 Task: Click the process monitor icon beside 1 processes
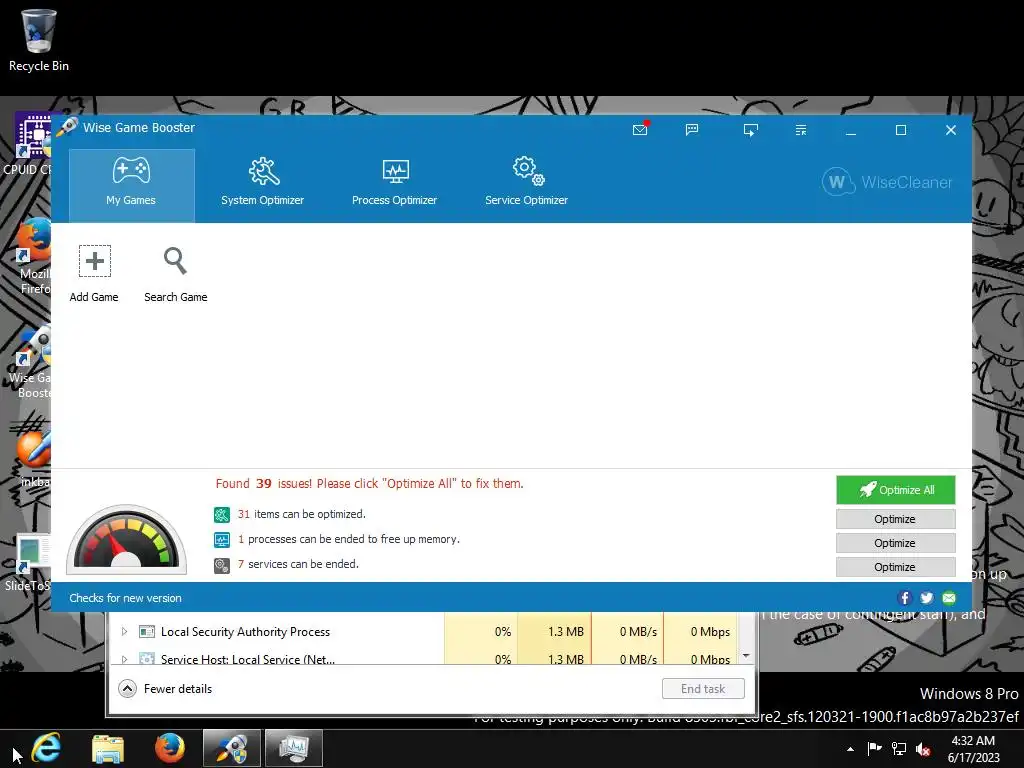pyautogui.click(x=222, y=540)
